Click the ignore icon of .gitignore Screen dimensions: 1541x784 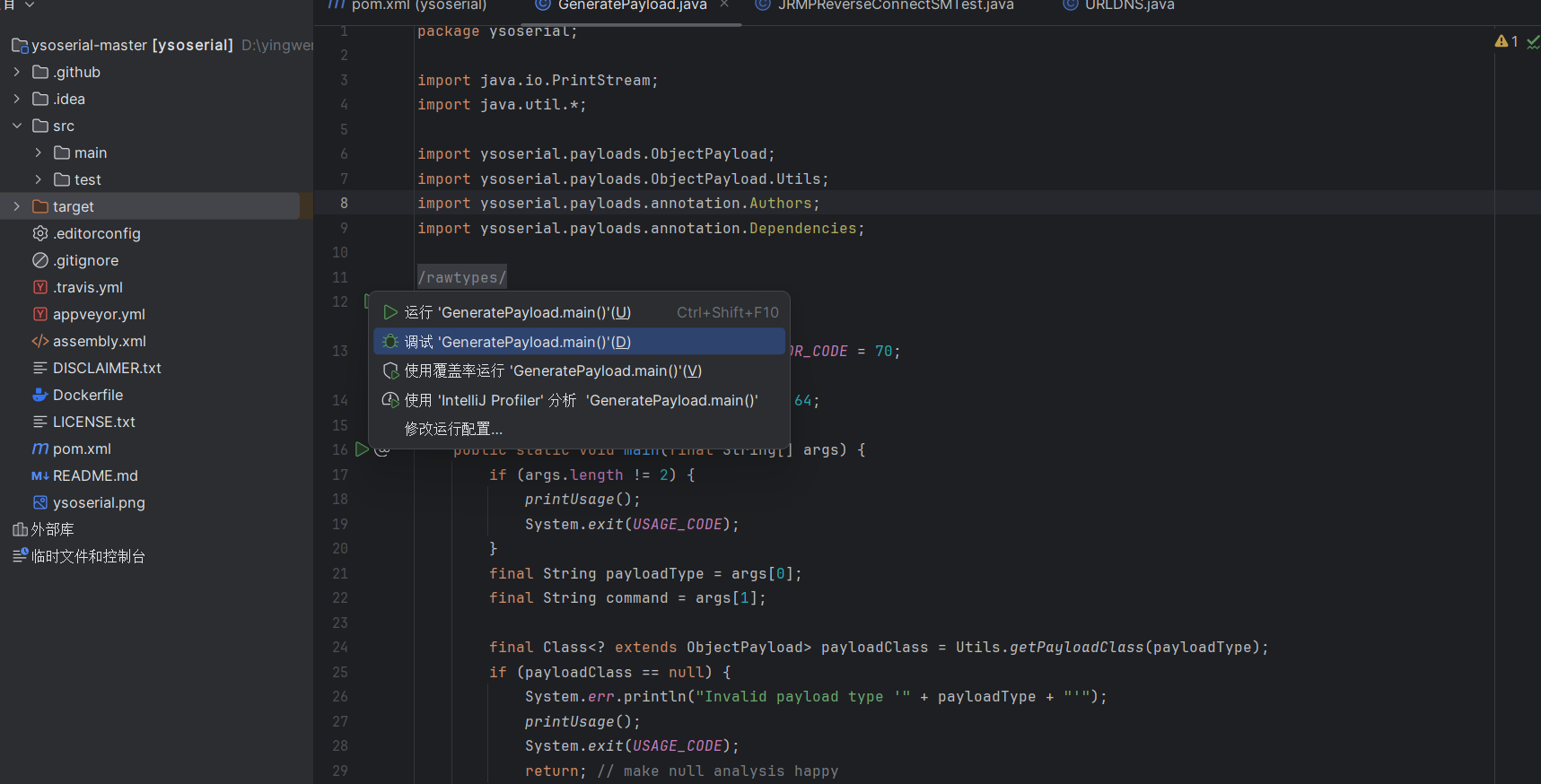pos(40,260)
